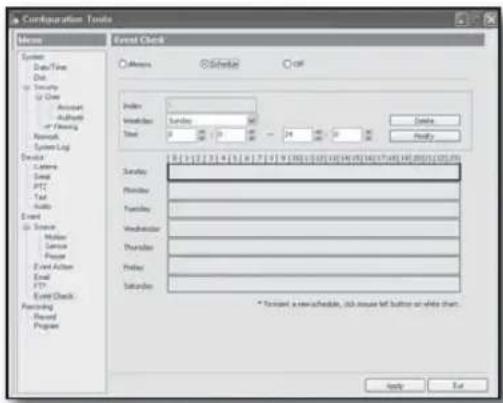The image size is (503, 403).
Task: Click the Monday schedule bar
Action: point(314,191)
